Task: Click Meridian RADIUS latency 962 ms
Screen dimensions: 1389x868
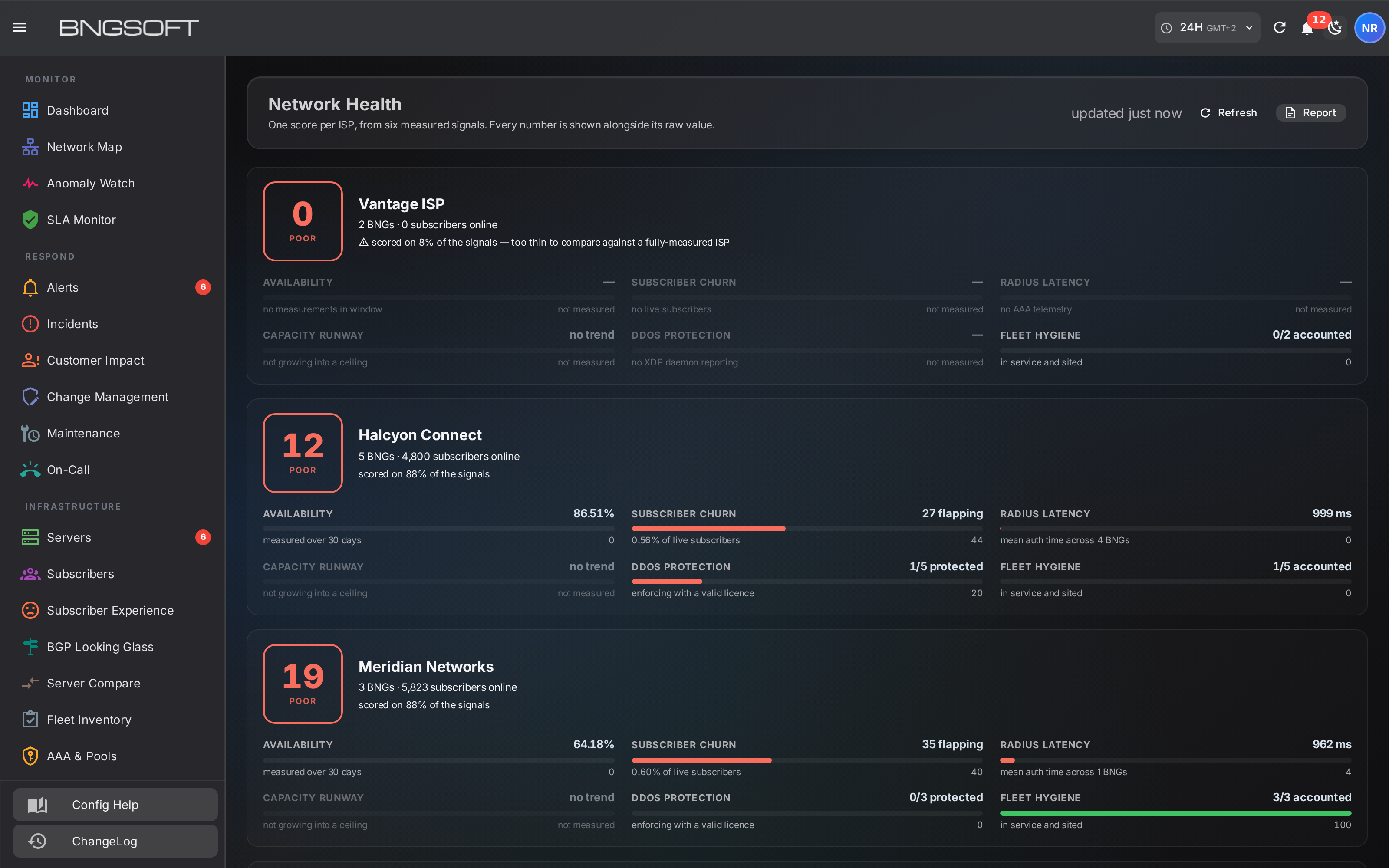Action: (1332, 744)
